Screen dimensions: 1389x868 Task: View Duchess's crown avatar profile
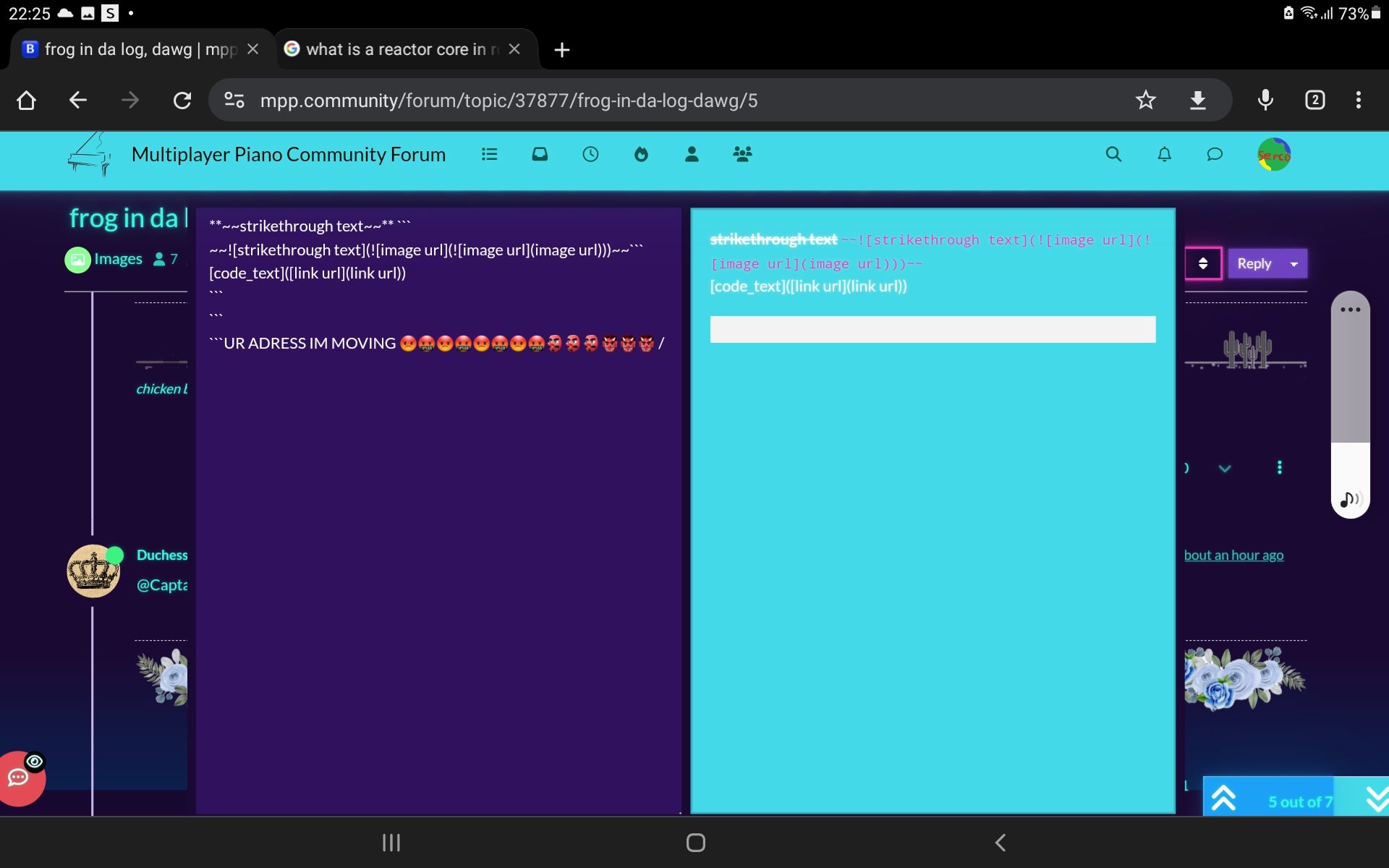[93, 571]
